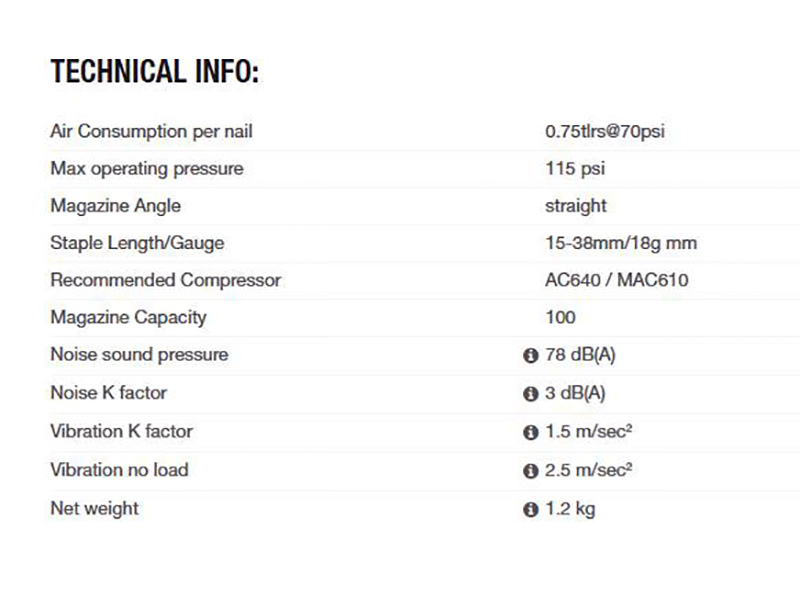Click the Recommended Compressor label
The image size is (800, 600).
click(165, 280)
